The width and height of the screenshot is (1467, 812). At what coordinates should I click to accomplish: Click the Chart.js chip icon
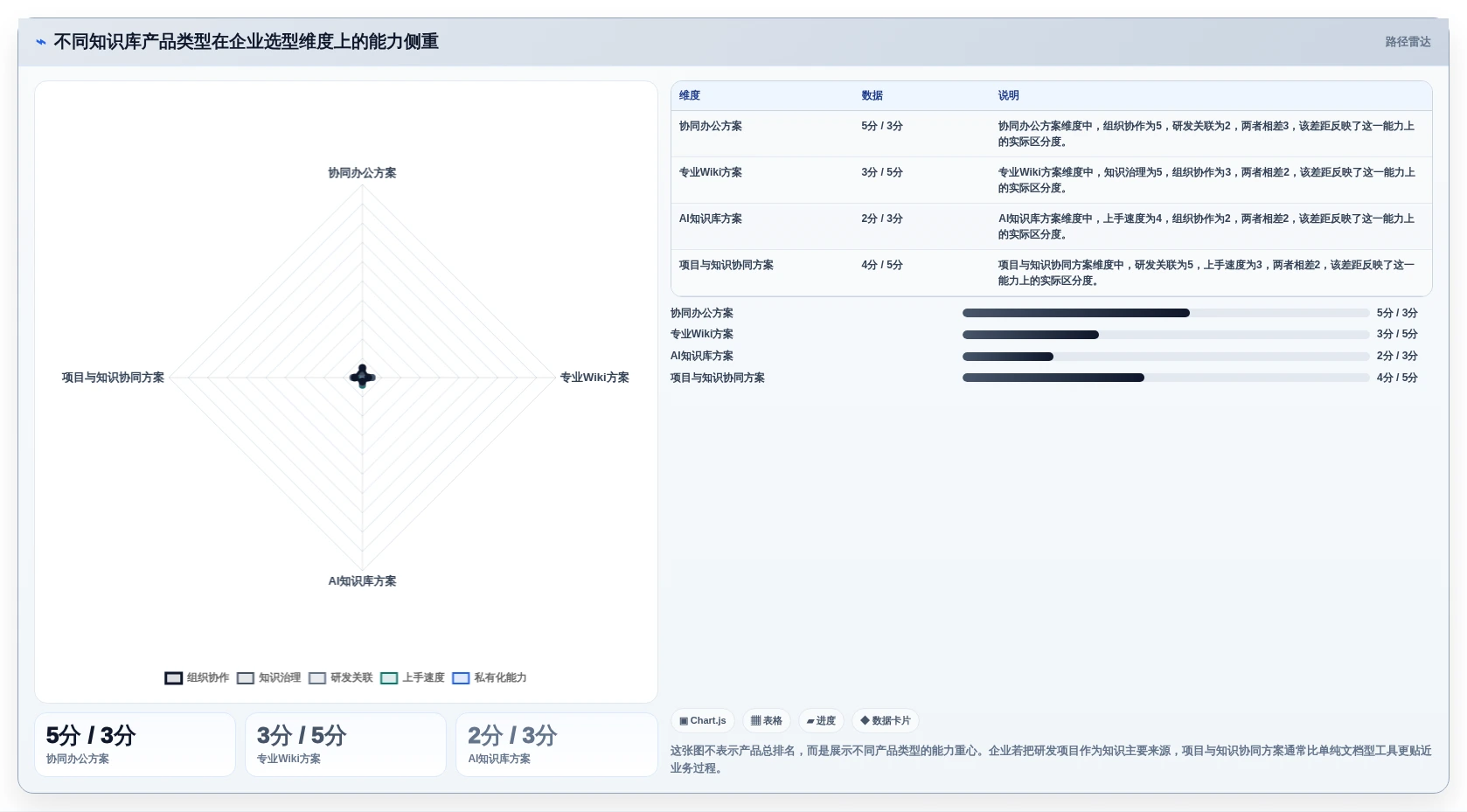(x=684, y=721)
